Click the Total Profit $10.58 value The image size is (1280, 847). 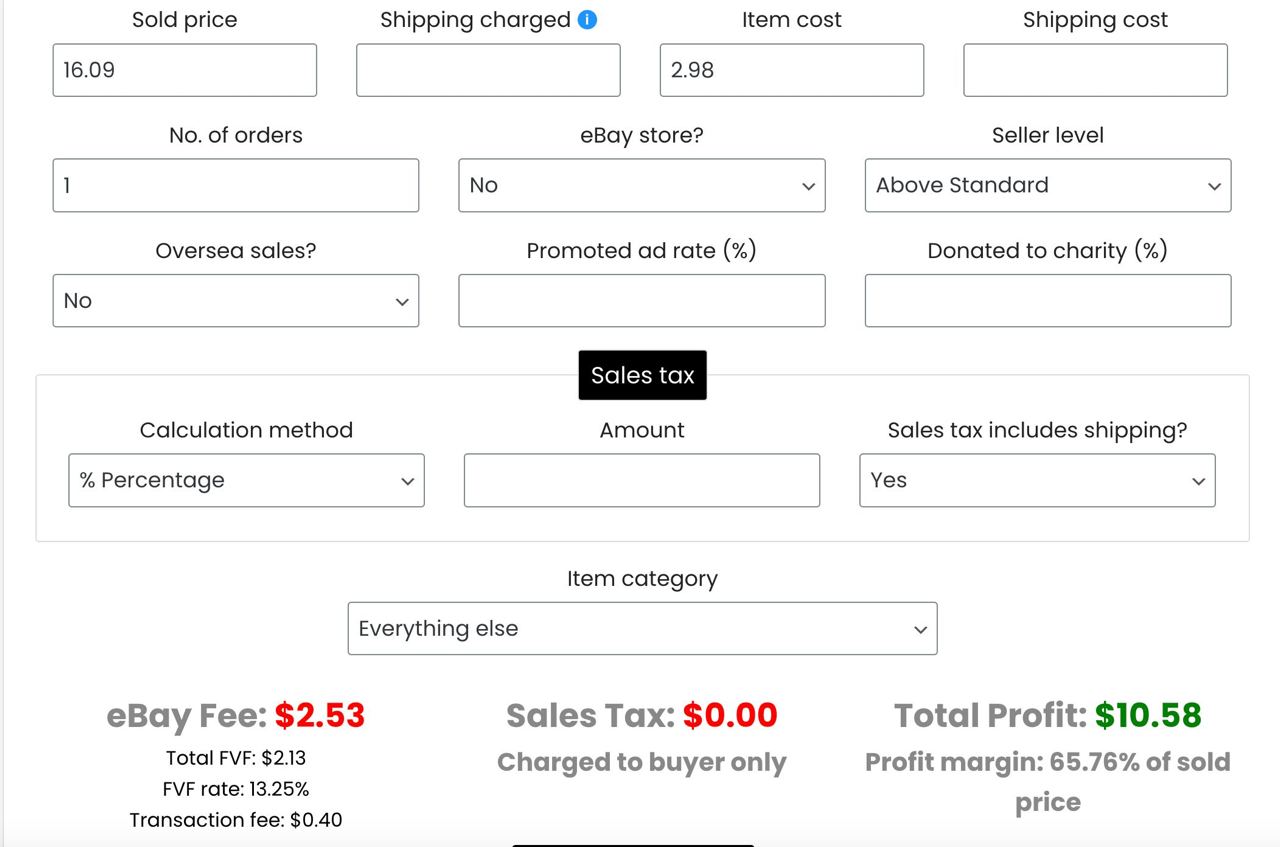point(1148,715)
